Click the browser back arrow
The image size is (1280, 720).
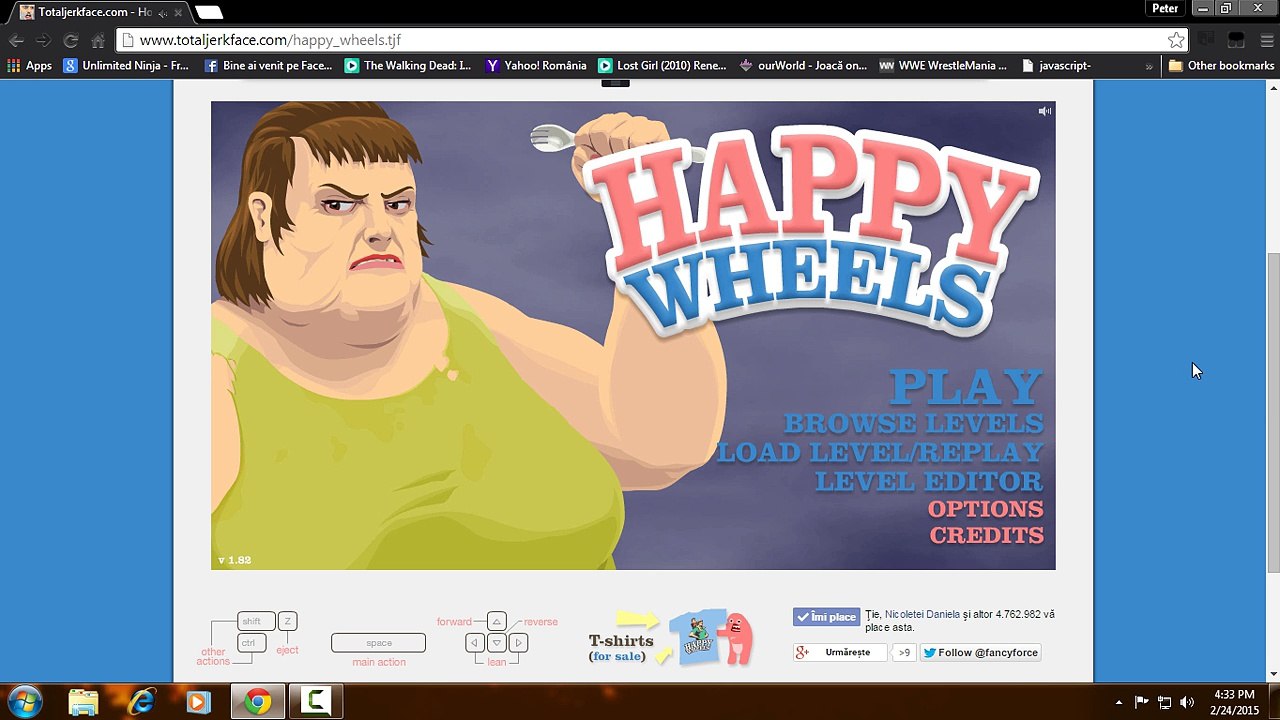tap(16, 40)
